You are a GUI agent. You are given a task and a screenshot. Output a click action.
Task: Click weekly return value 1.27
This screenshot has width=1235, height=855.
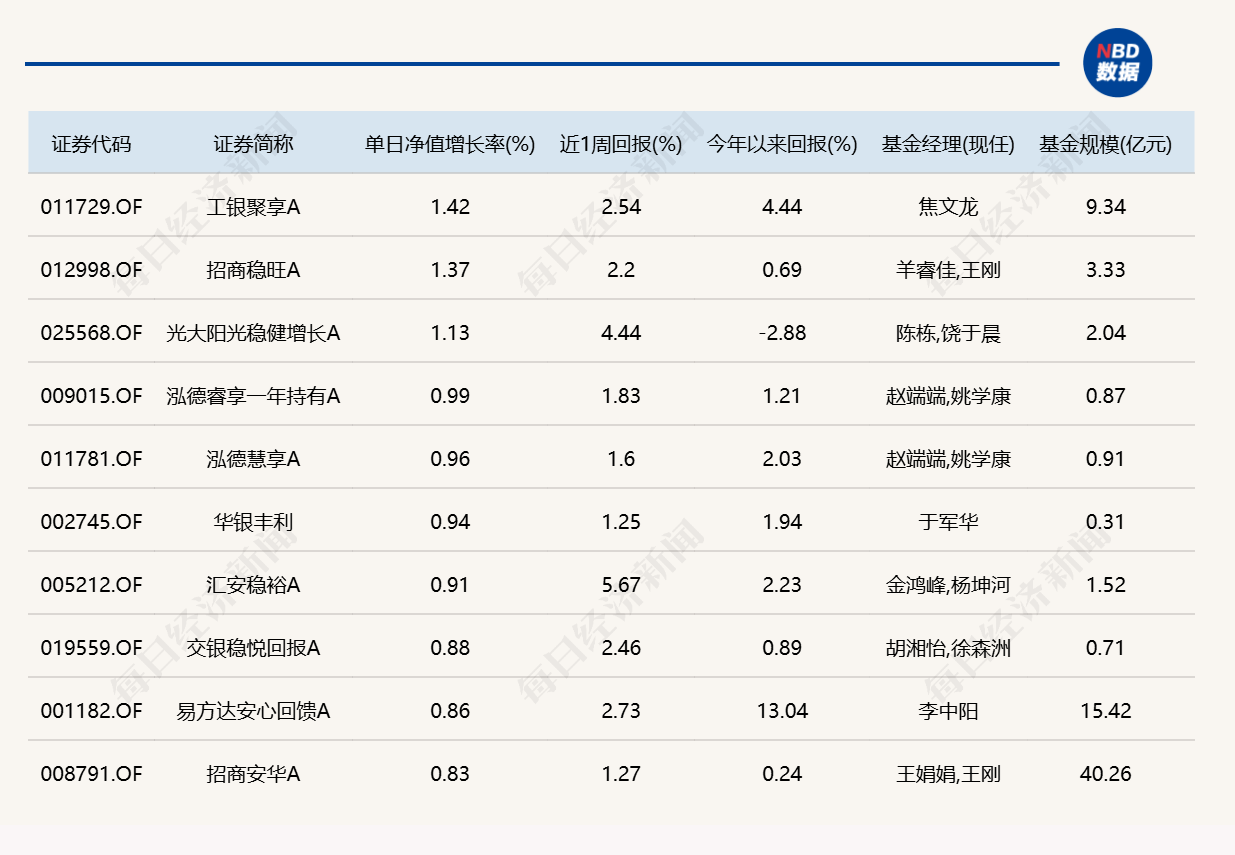tap(621, 774)
